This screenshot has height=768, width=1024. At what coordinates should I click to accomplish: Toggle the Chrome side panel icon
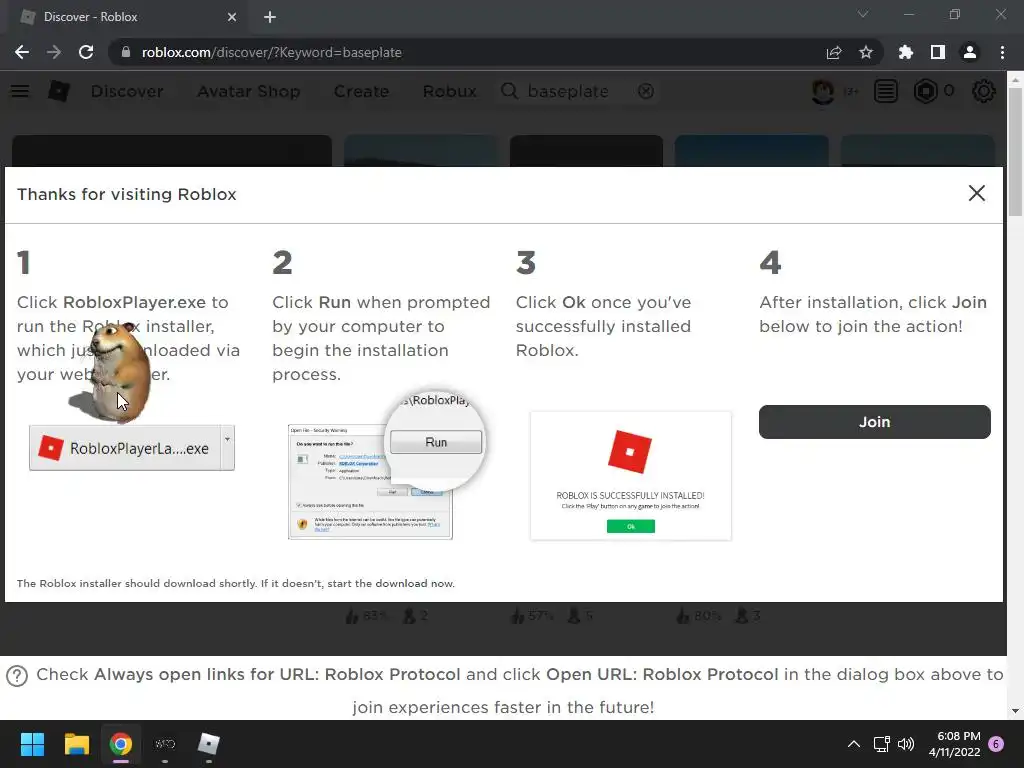[938, 52]
